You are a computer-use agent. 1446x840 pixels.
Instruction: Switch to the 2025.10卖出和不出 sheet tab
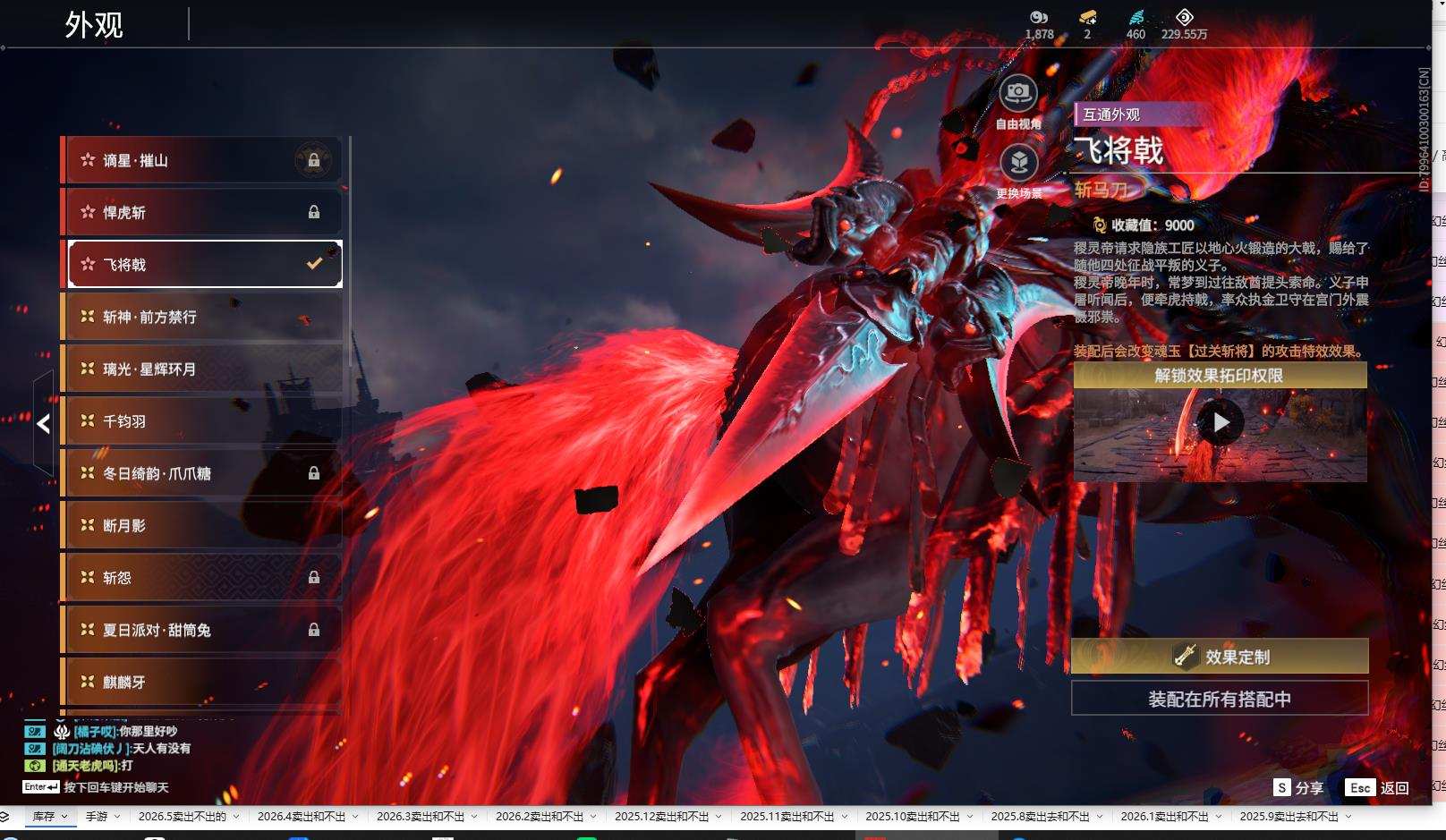912,817
